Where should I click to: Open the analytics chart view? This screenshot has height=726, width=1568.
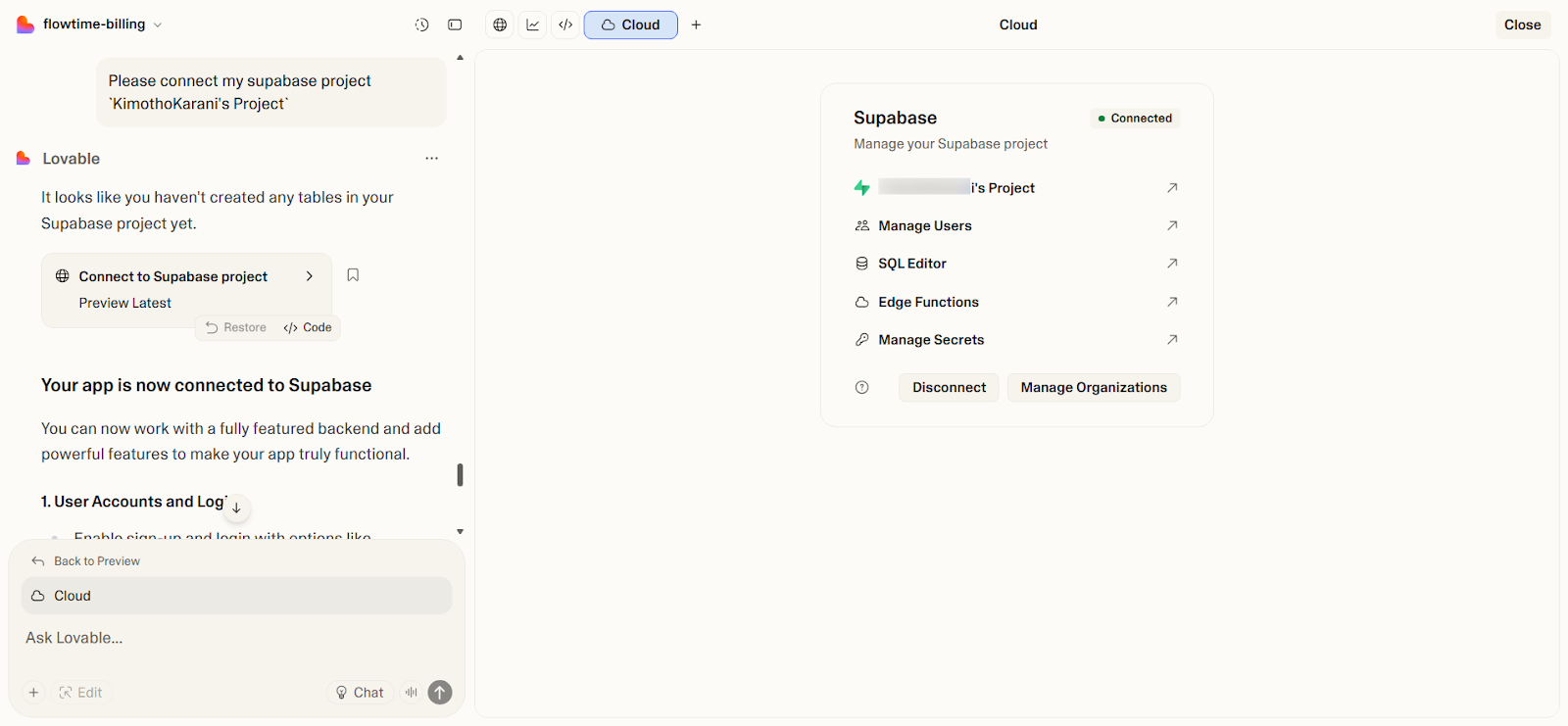coord(533,24)
